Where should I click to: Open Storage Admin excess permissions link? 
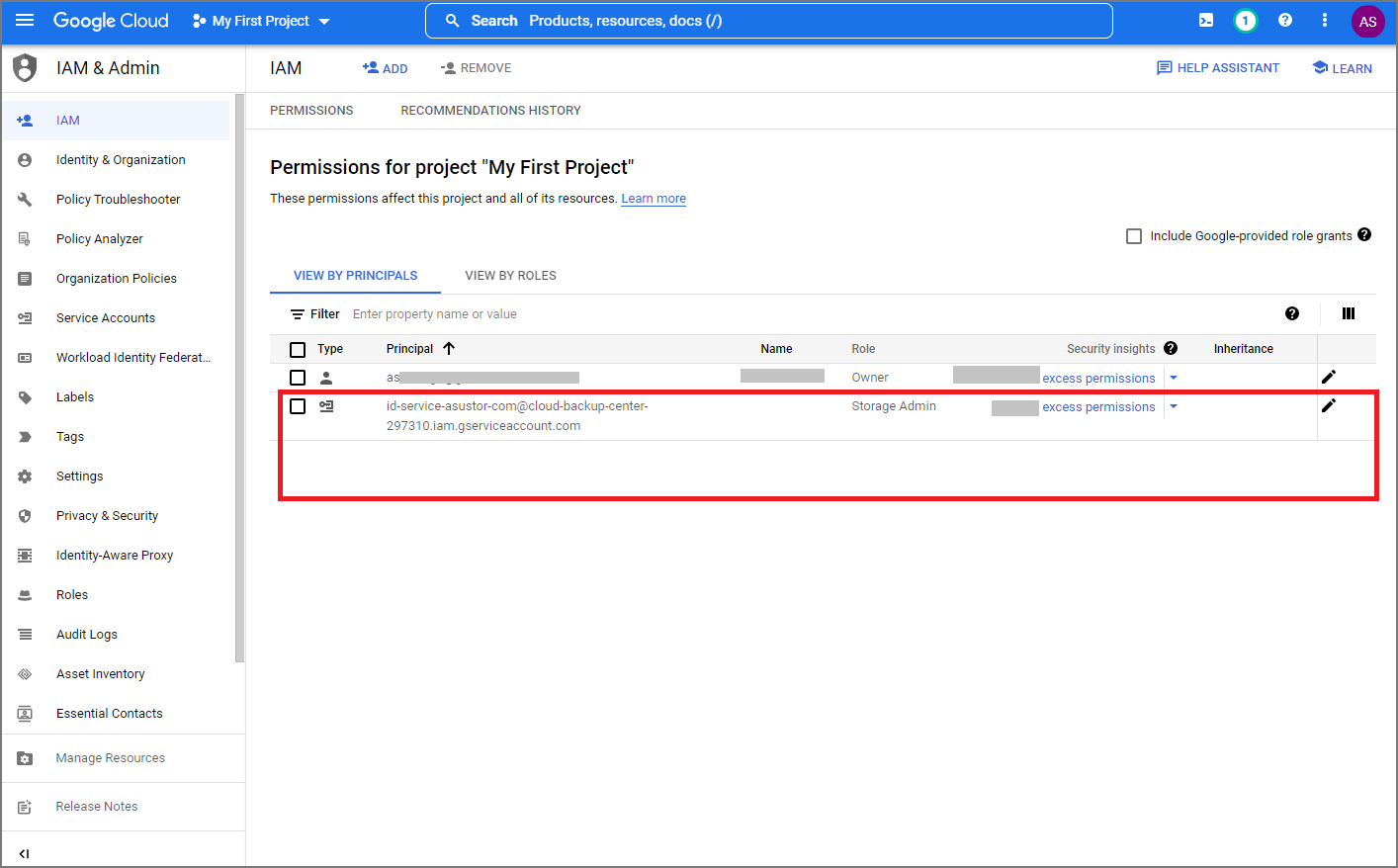(x=1098, y=406)
